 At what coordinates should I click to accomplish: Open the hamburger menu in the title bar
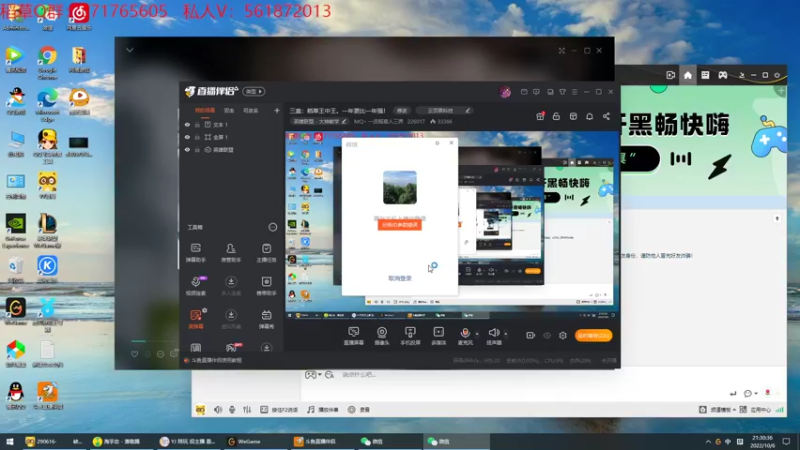pos(574,92)
